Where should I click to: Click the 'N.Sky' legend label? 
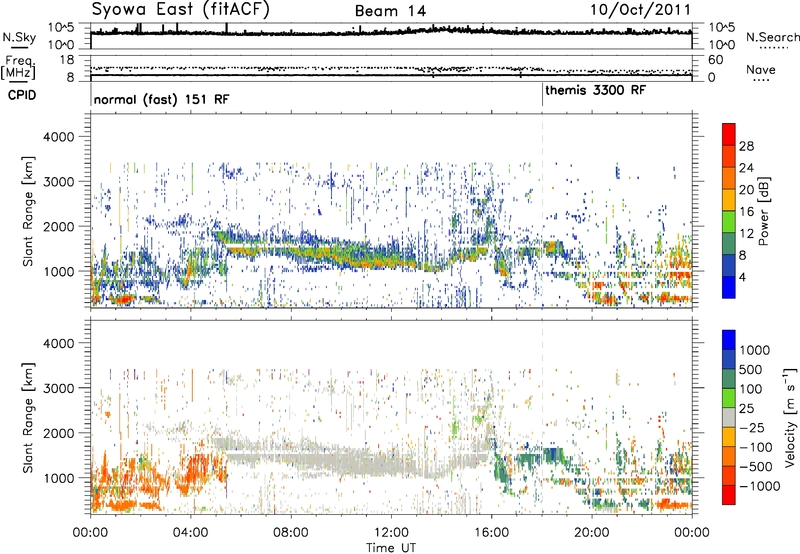pyautogui.click(x=19, y=37)
